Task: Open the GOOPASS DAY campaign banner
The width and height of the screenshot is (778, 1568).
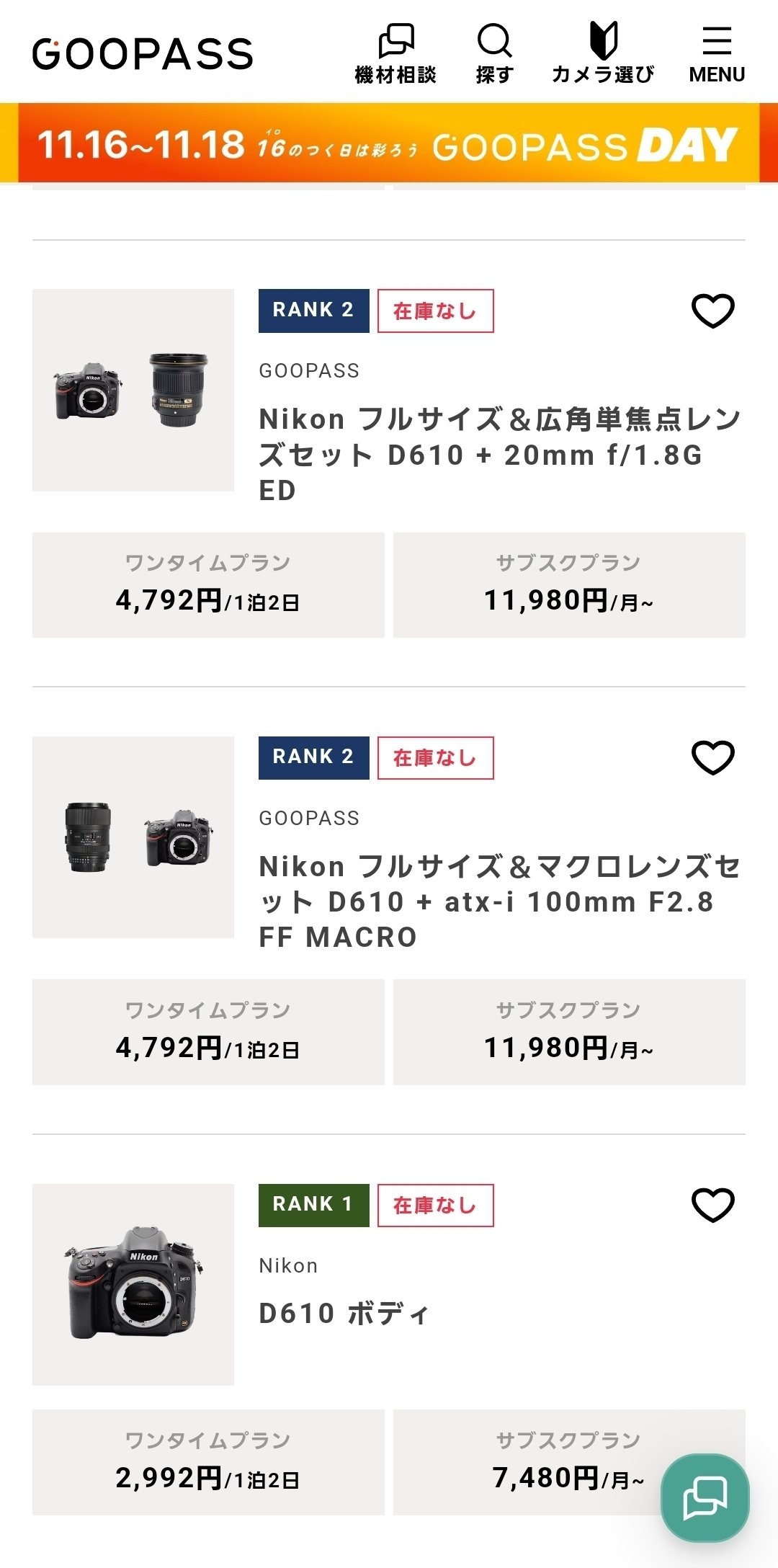Action: point(389,144)
